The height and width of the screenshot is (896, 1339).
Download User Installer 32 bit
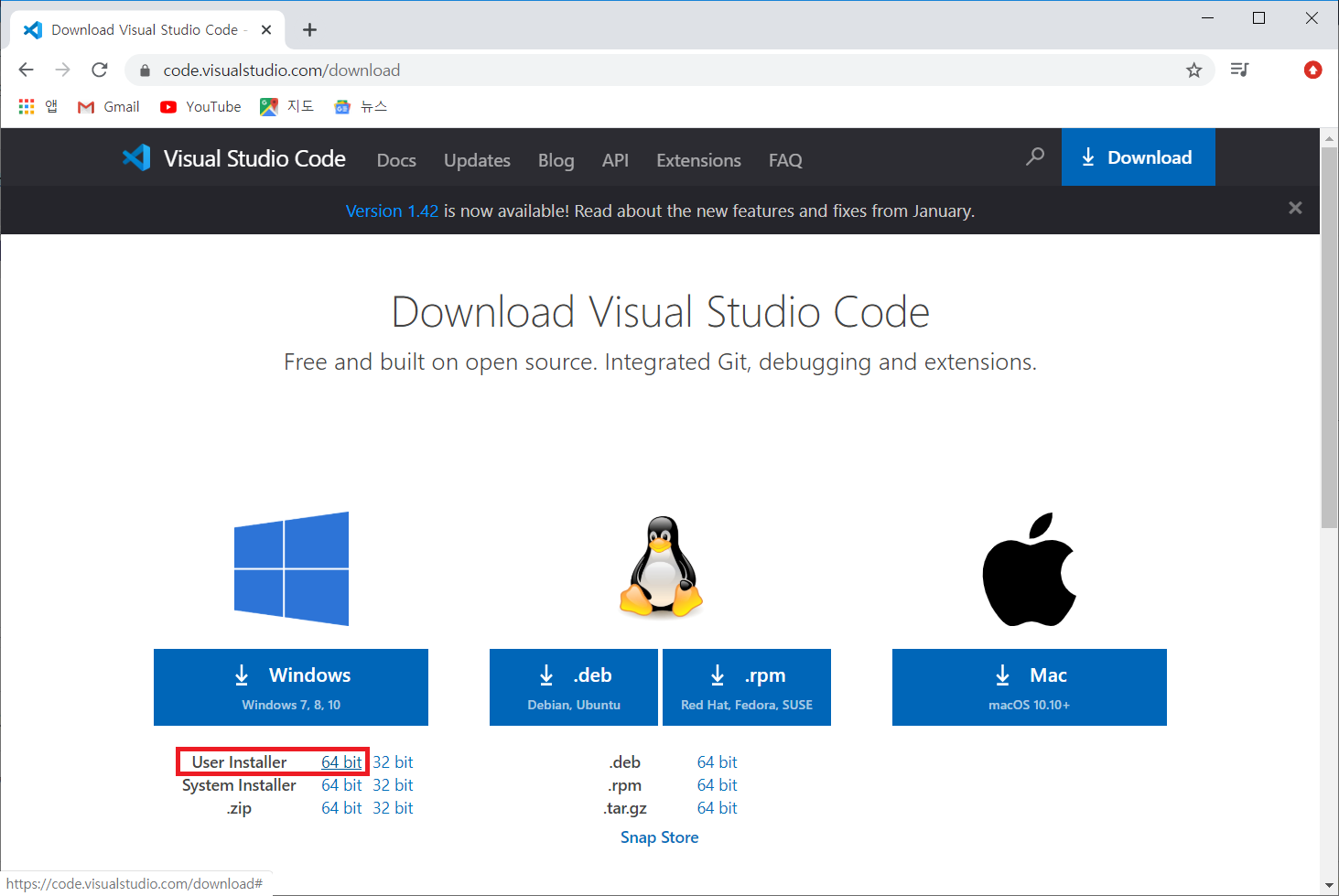(x=393, y=761)
